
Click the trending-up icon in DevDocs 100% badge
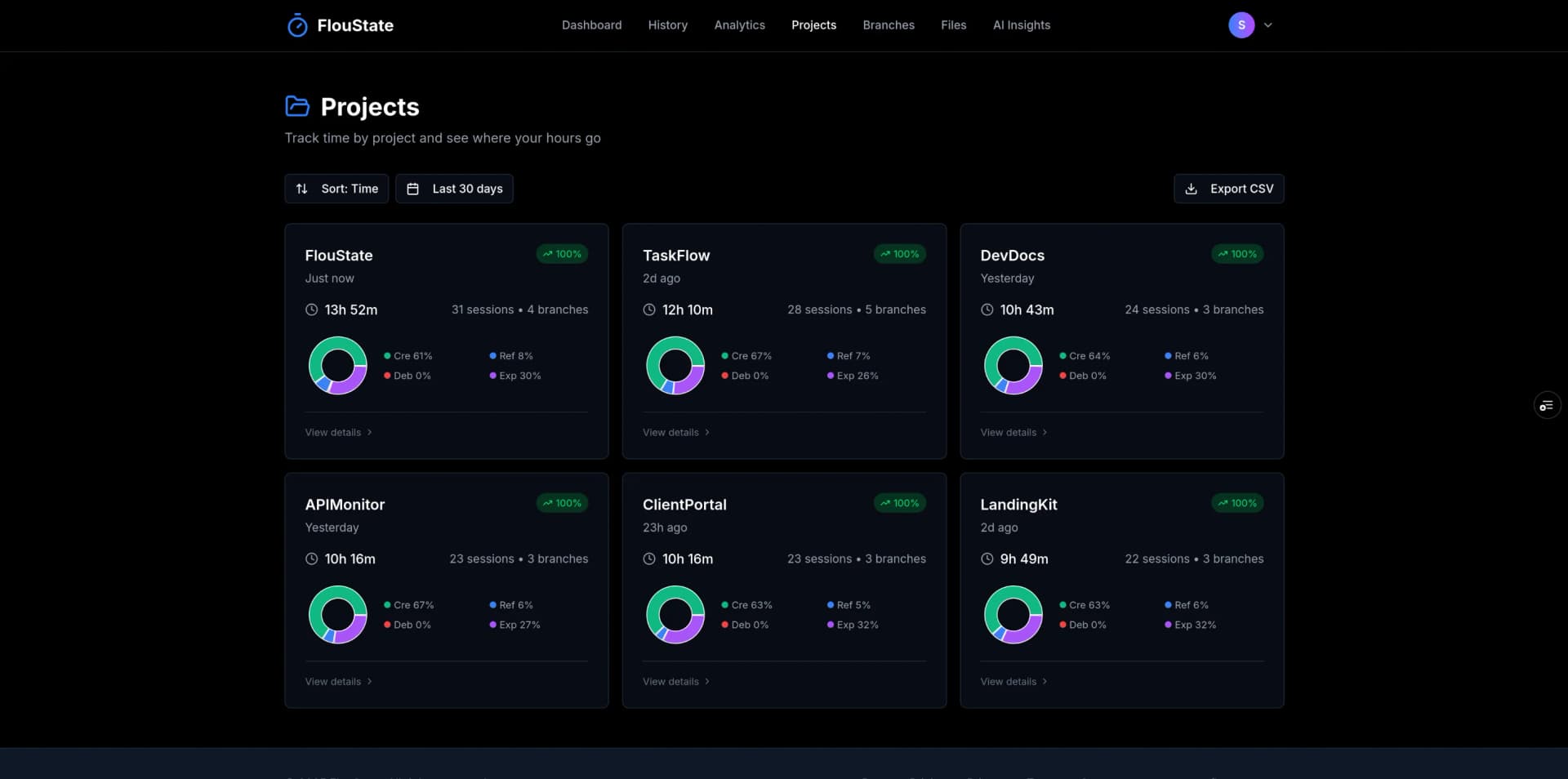[1223, 254]
